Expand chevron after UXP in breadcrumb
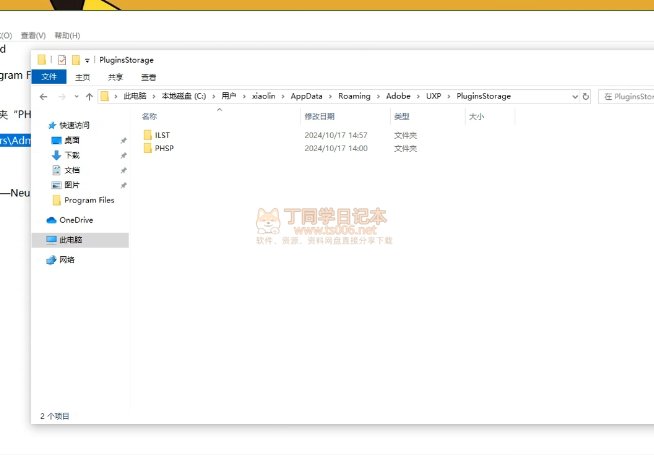This screenshot has height=455, width=654. tap(449, 96)
